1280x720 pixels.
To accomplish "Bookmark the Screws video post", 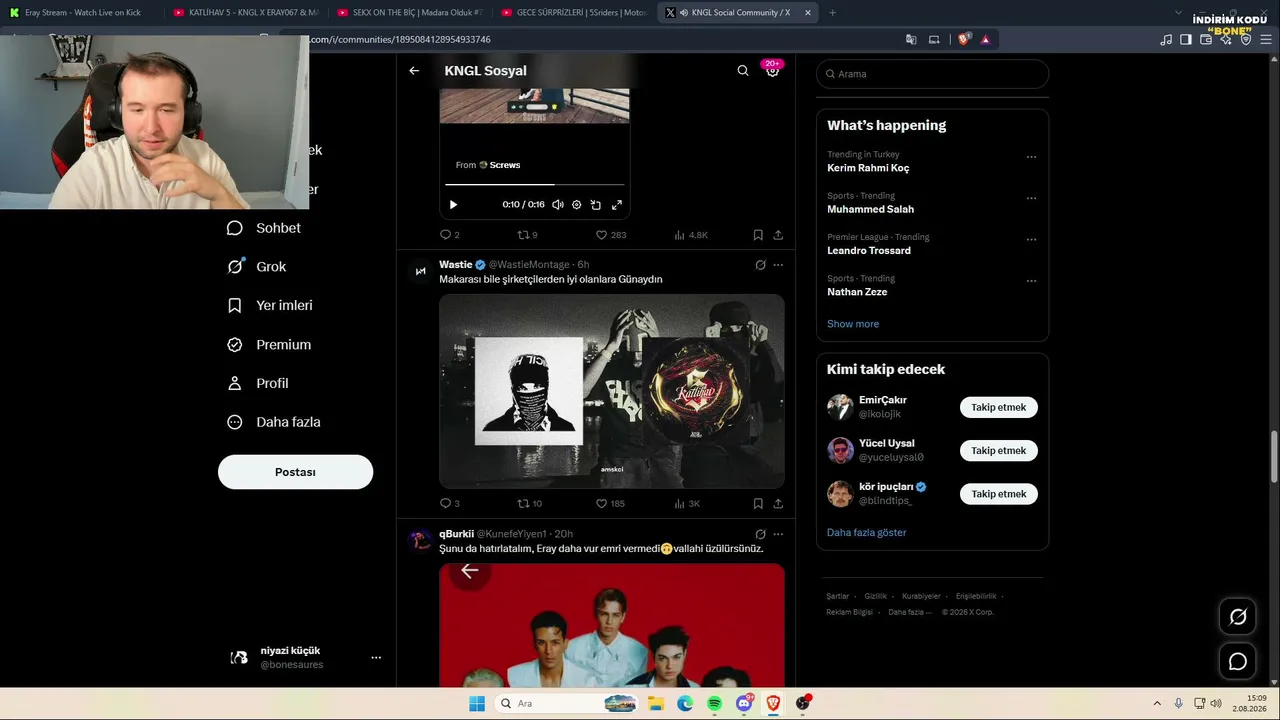I will [758, 235].
